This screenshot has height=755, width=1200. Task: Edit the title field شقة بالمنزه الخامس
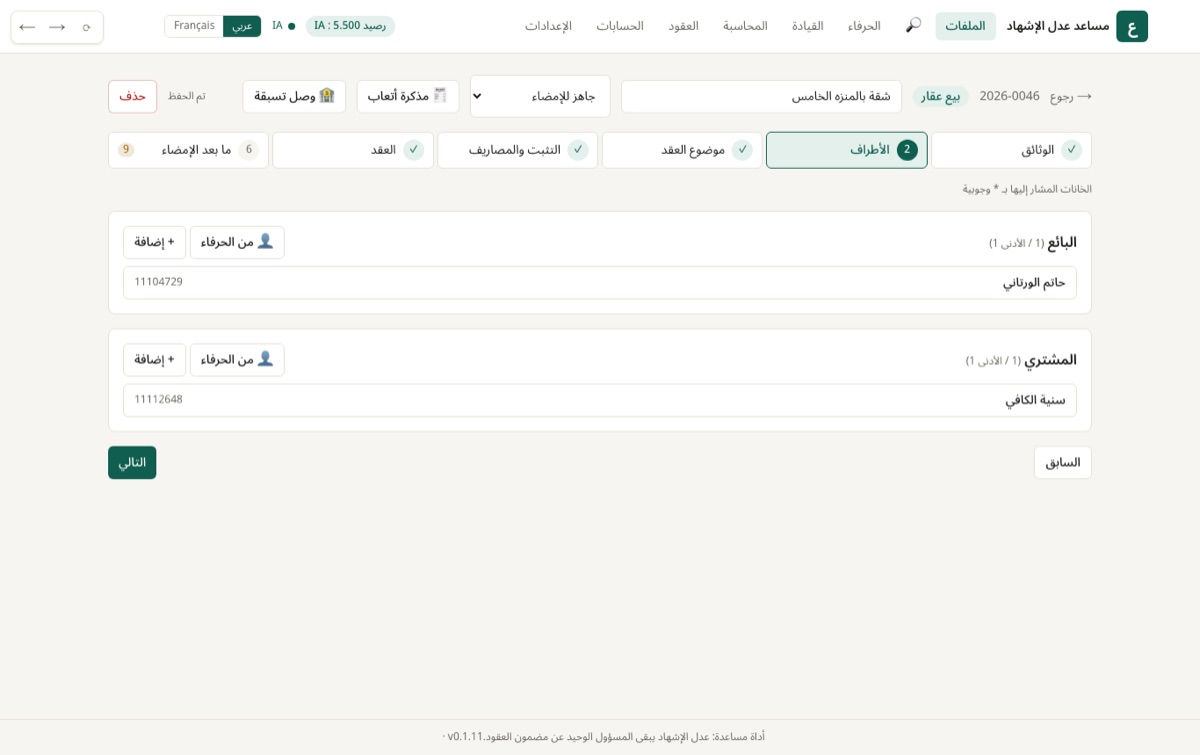pos(761,96)
